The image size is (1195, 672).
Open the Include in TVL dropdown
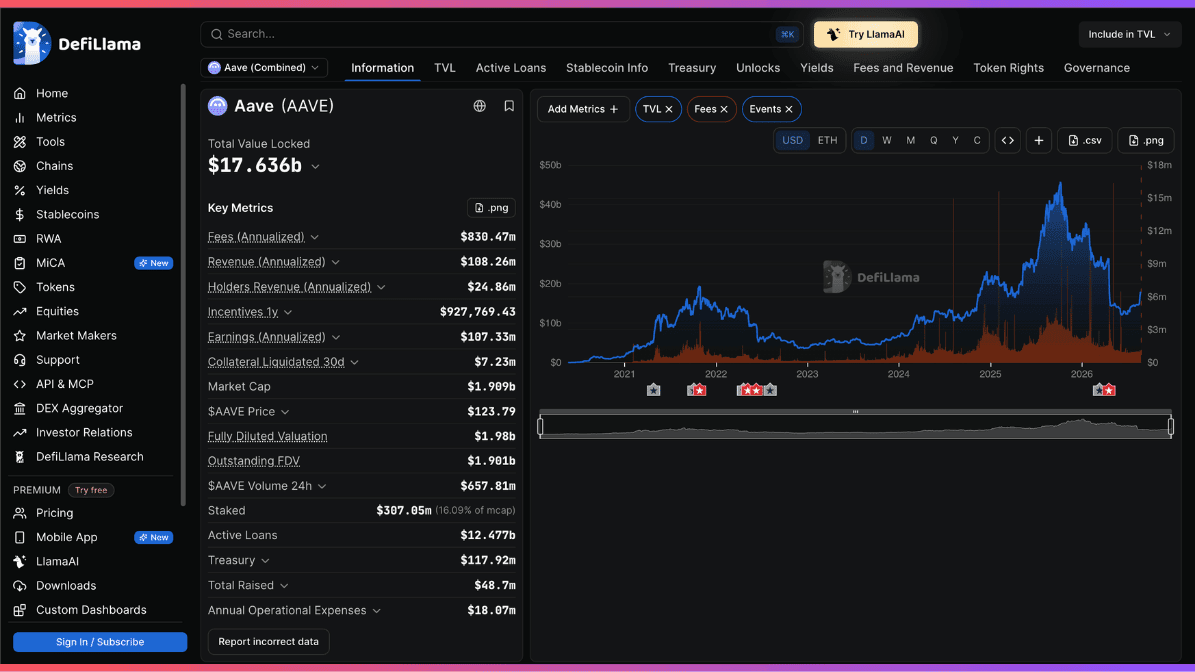pos(1129,34)
